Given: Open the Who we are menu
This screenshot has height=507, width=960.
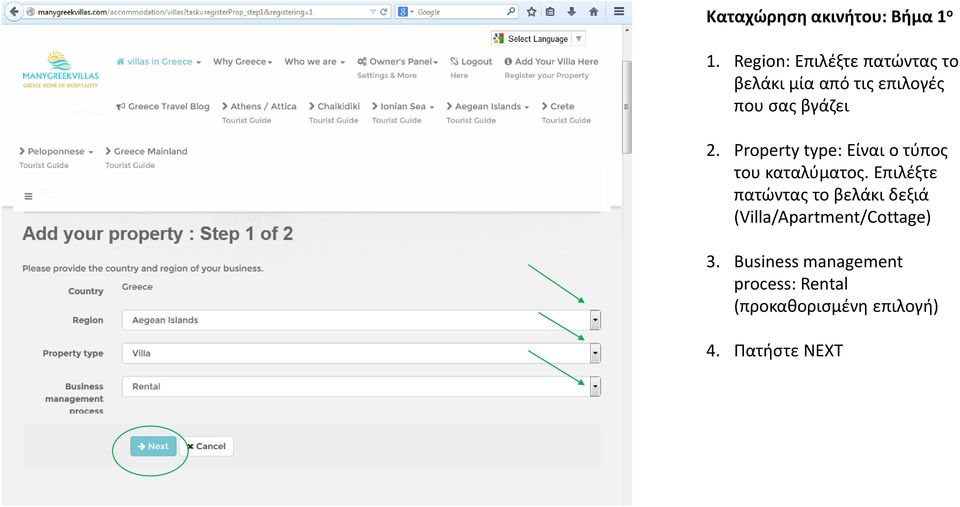Looking at the screenshot, I should click(x=315, y=61).
